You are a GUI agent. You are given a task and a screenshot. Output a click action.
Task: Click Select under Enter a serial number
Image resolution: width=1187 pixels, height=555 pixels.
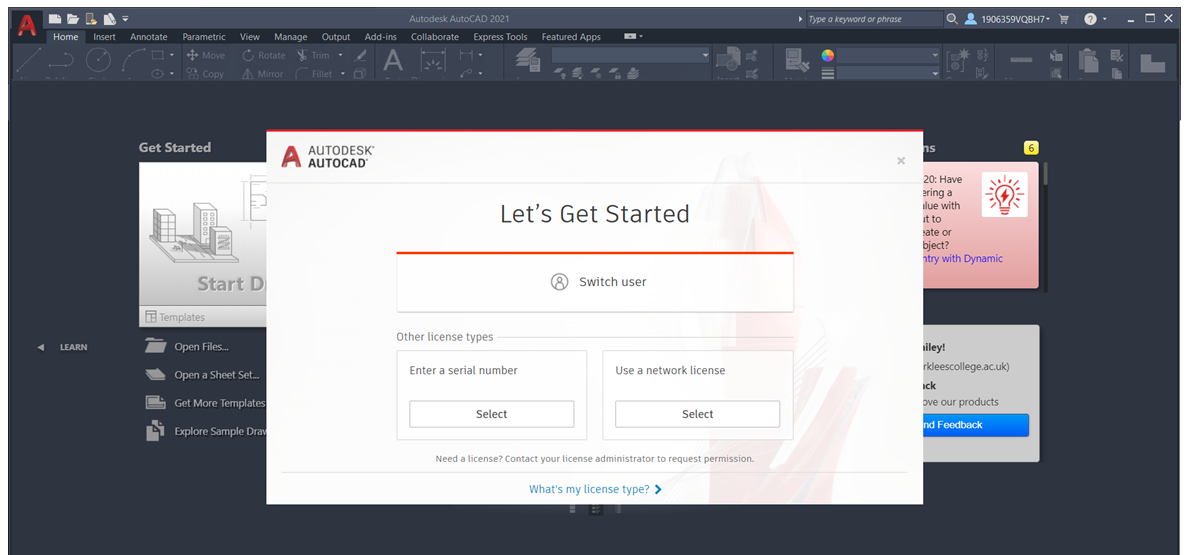coord(491,414)
